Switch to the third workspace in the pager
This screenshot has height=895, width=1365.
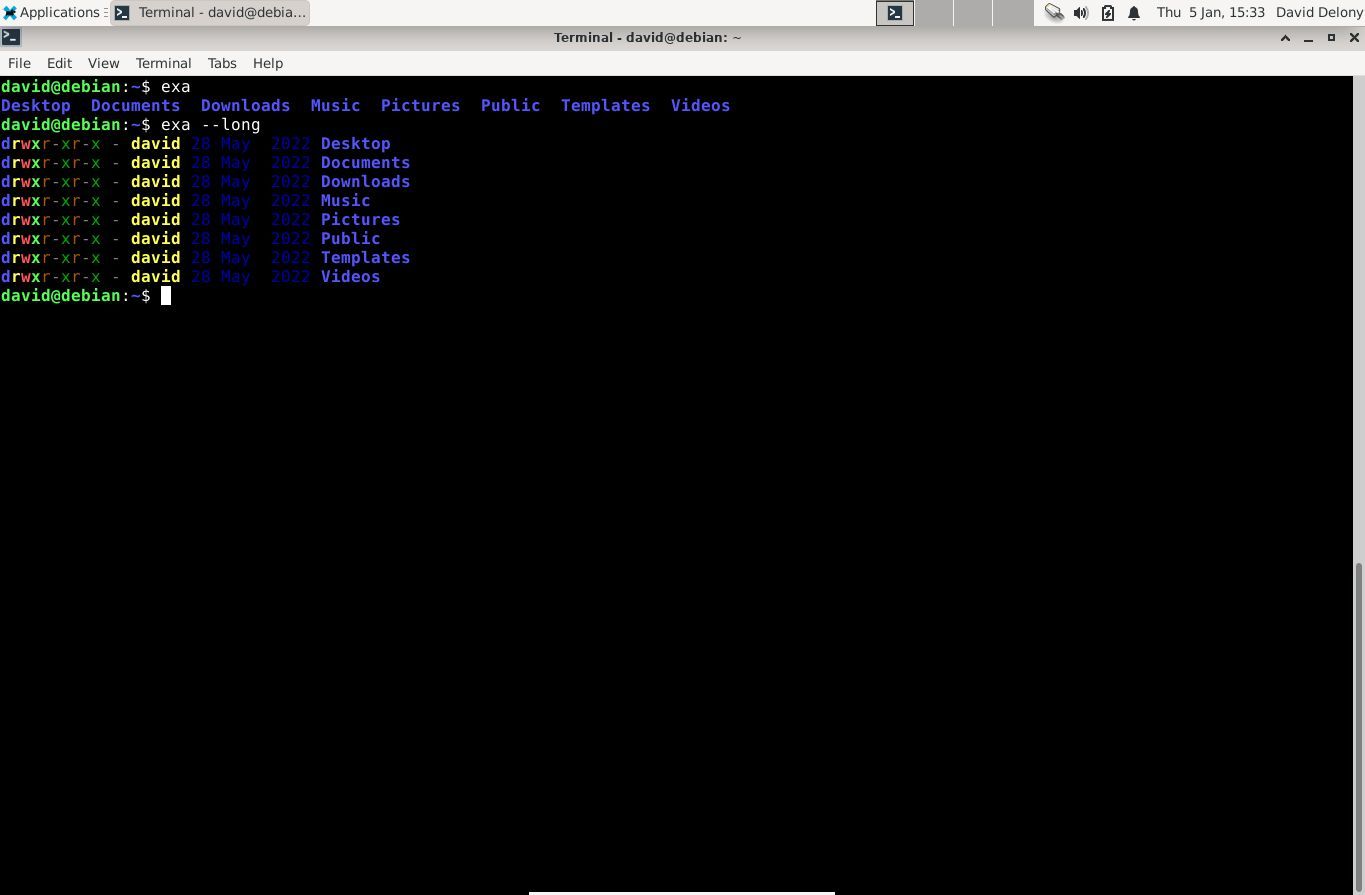[973, 13]
